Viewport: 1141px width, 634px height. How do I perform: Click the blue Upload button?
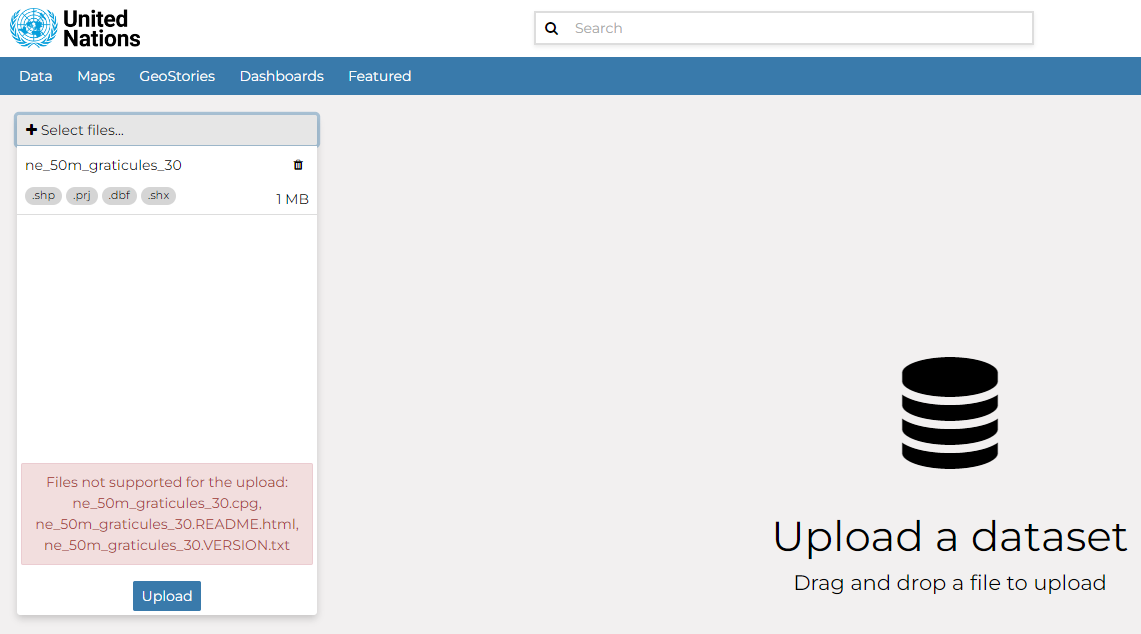167,596
